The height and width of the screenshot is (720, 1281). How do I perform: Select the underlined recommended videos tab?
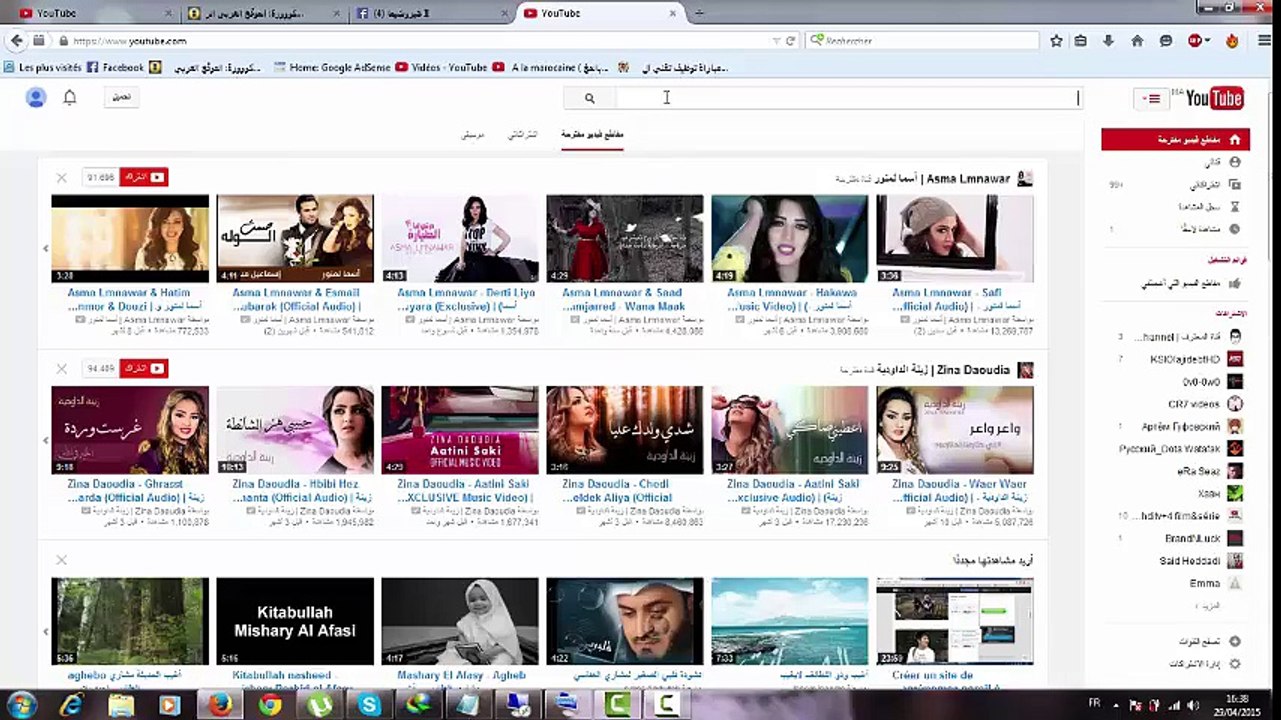coord(592,134)
